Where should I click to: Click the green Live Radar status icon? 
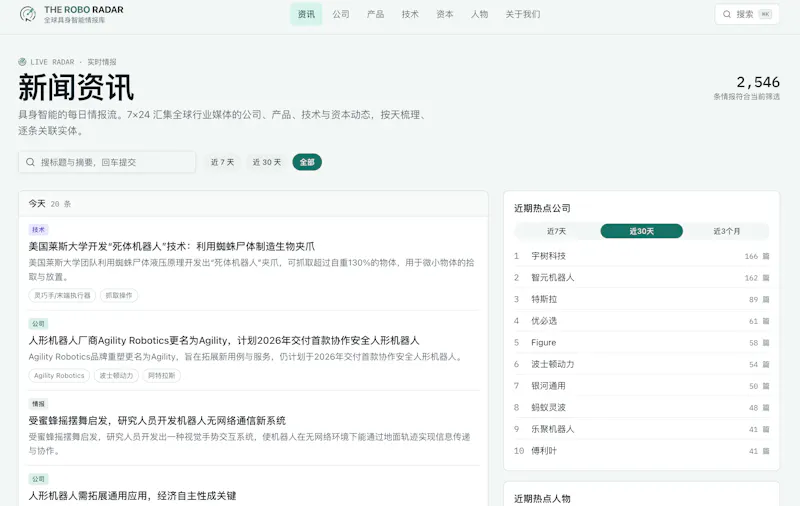(x=22, y=62)
